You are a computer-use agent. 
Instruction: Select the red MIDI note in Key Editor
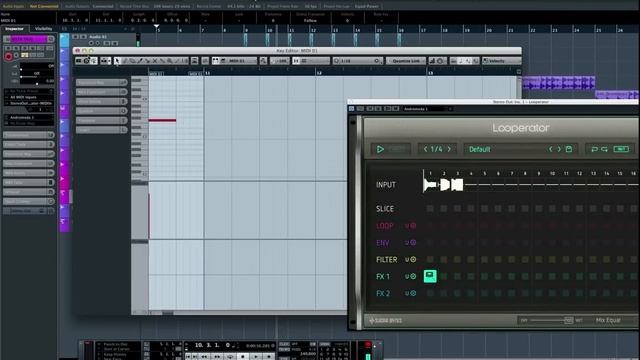click(x=162, y=120)
